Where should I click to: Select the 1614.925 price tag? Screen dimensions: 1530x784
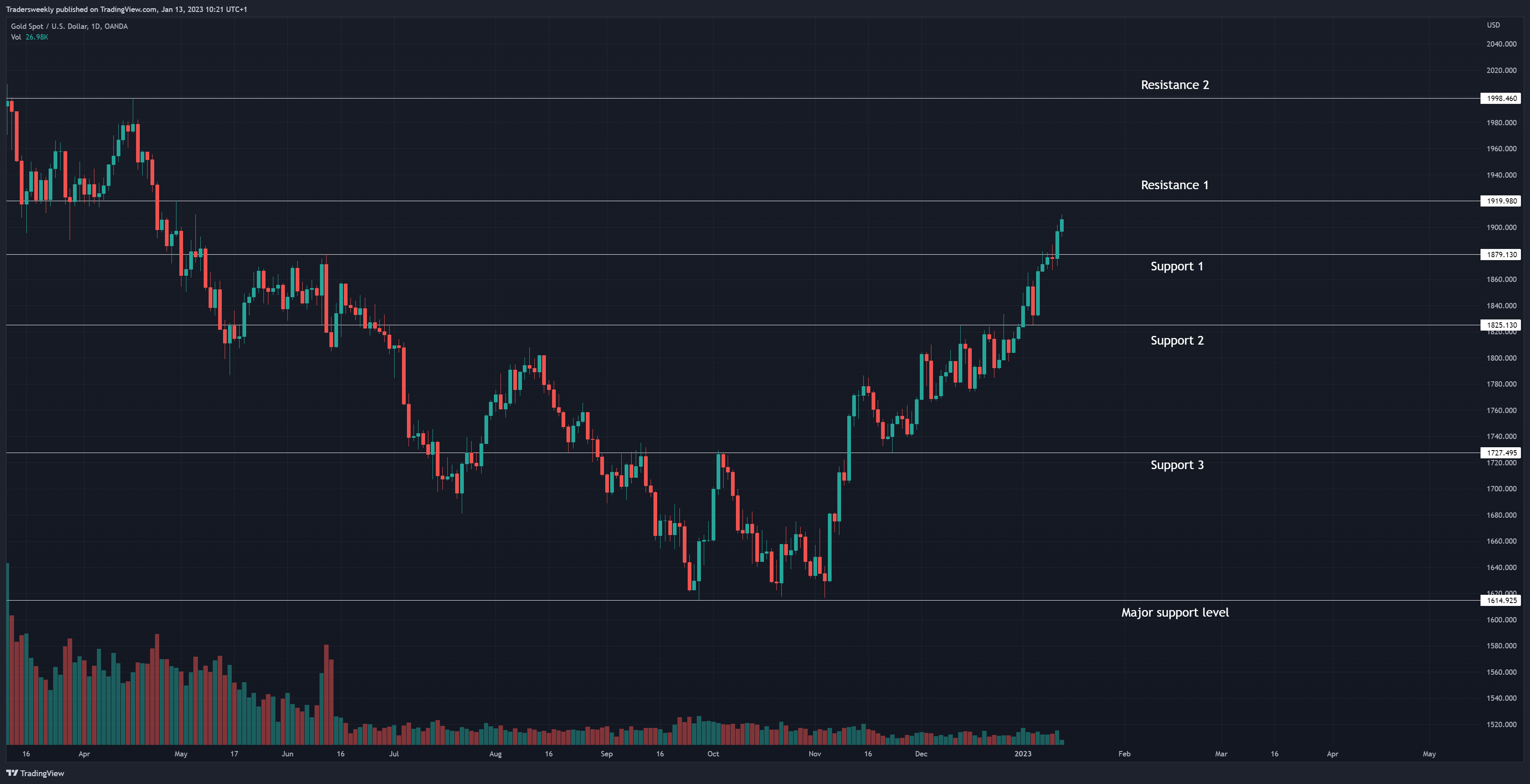pyautogui.click(x=1501, y=601)
